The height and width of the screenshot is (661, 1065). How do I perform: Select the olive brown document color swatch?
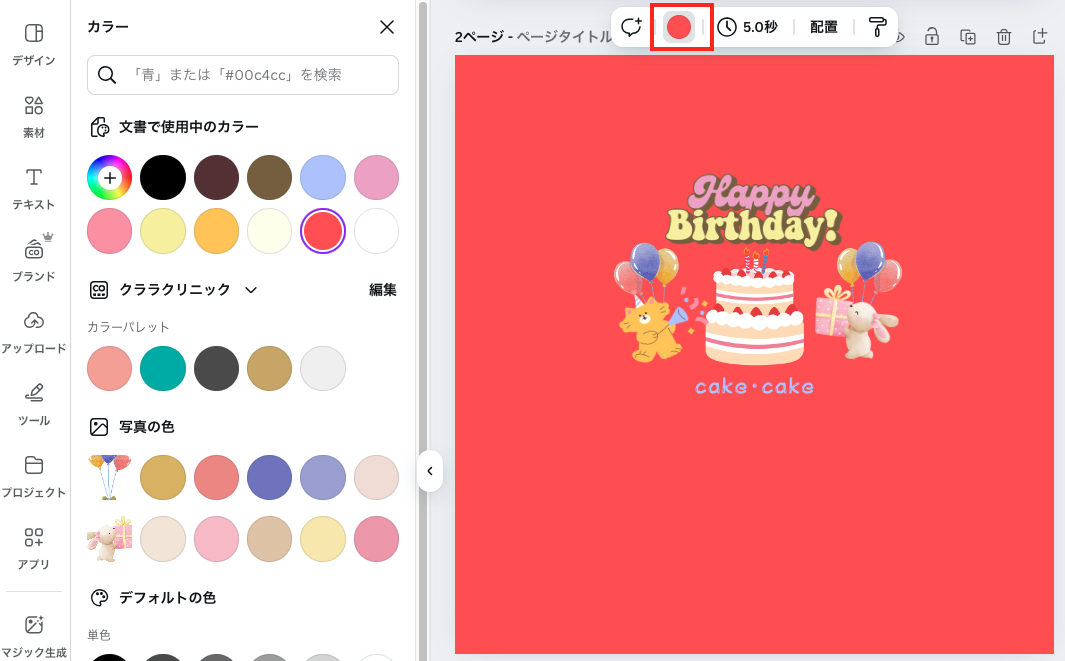[270, 177]
